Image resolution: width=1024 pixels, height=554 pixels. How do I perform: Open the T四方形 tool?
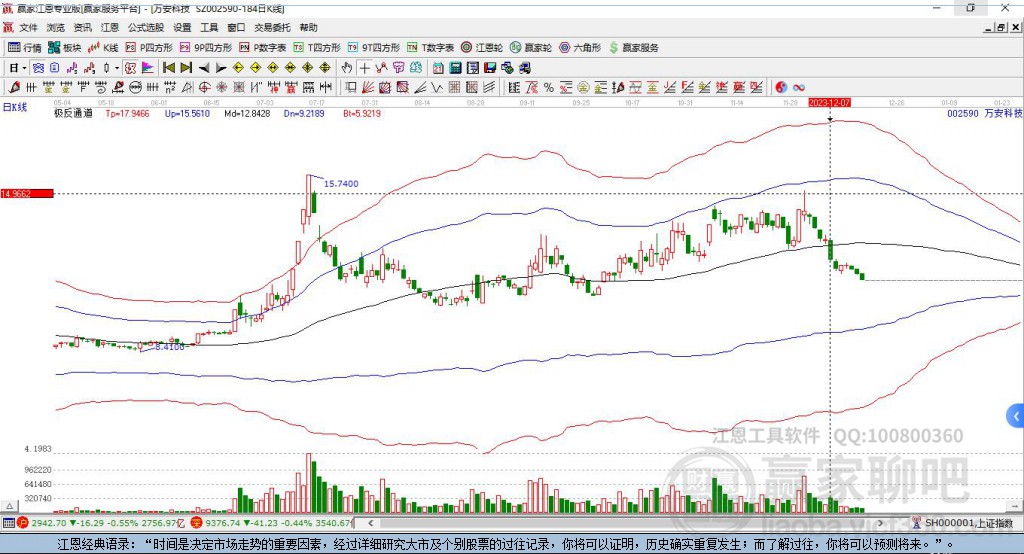[317, 48]
